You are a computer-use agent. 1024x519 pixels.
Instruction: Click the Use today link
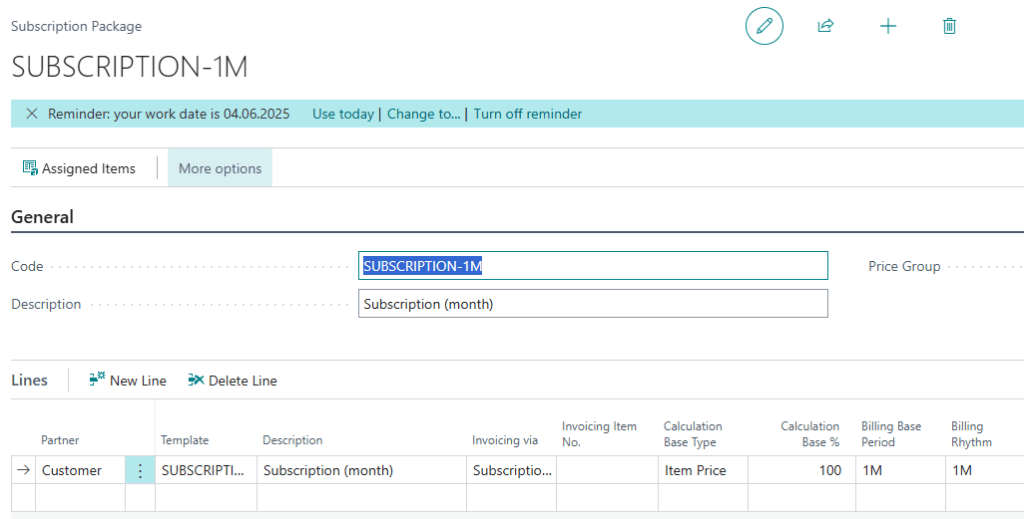343,114
